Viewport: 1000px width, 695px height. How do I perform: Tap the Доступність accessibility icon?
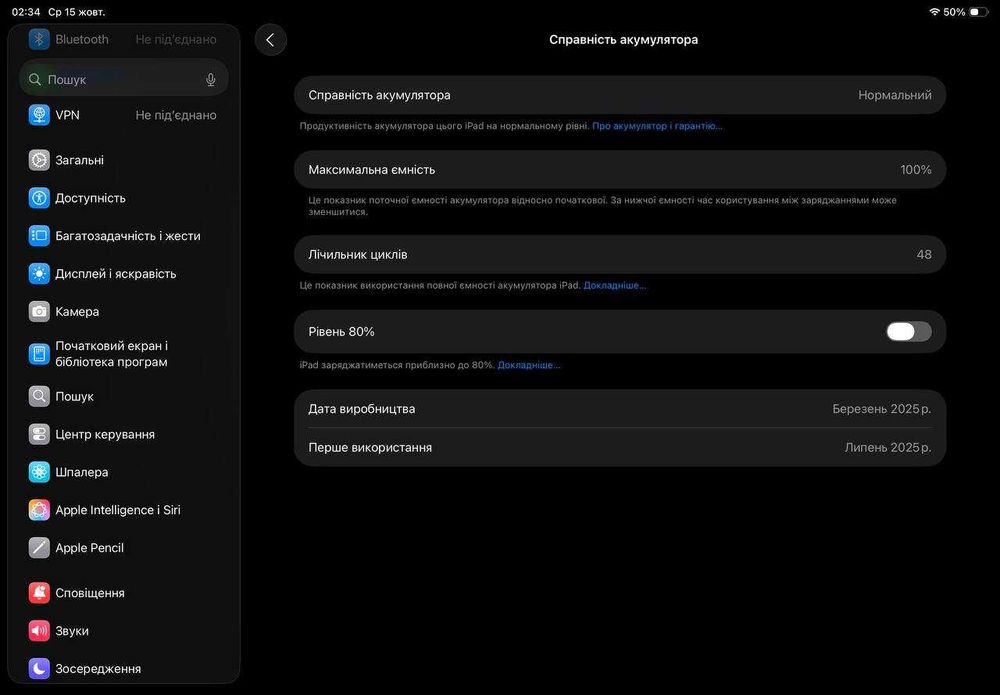pyautogui.click(x=39, y=198)
